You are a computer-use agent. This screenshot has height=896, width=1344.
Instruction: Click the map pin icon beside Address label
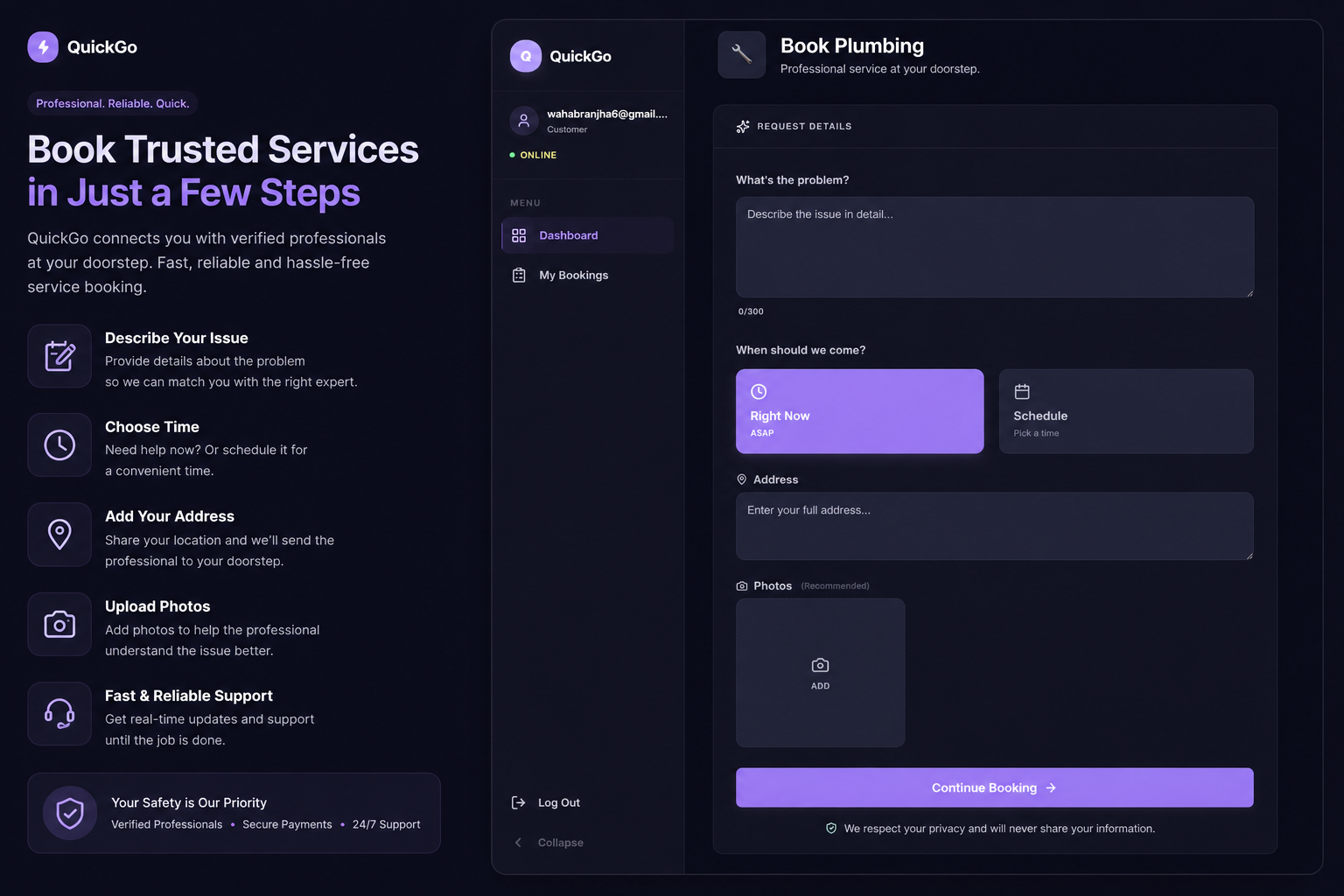click(741, 479)
